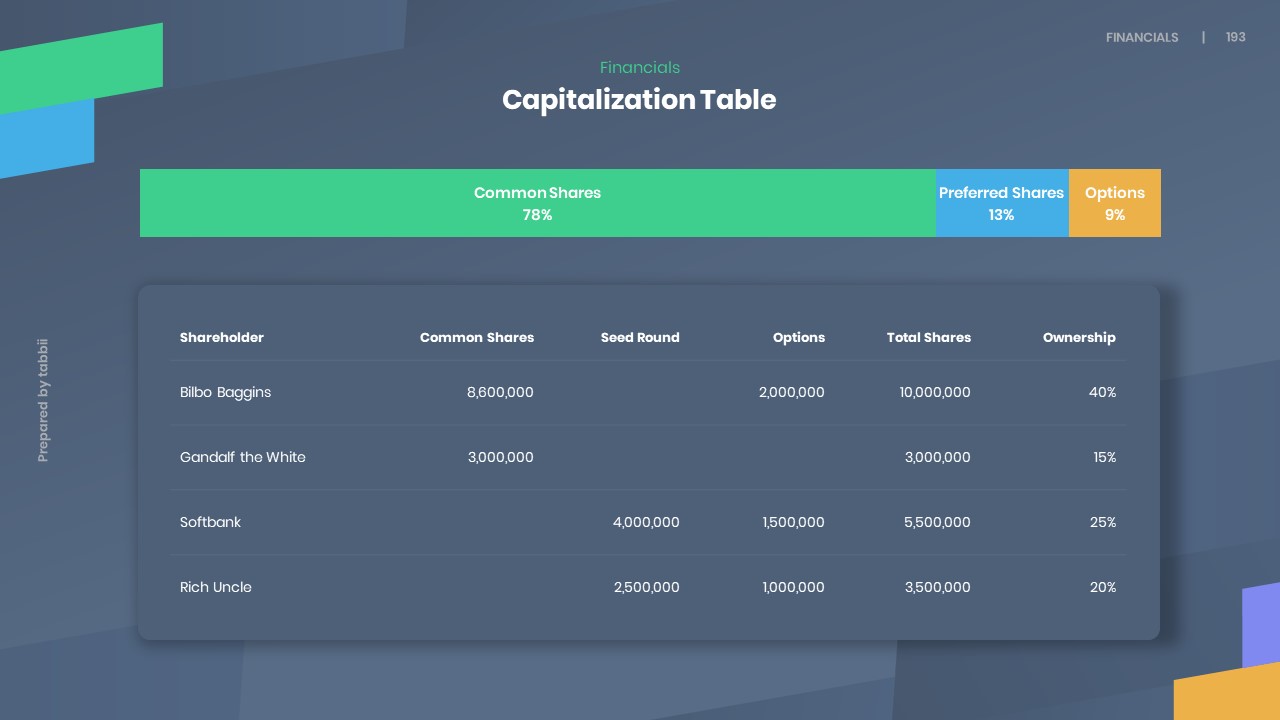Click the Rich Uncle shareholder cell
Viewport: 1280px width, 720px height.
click(216, 588)
